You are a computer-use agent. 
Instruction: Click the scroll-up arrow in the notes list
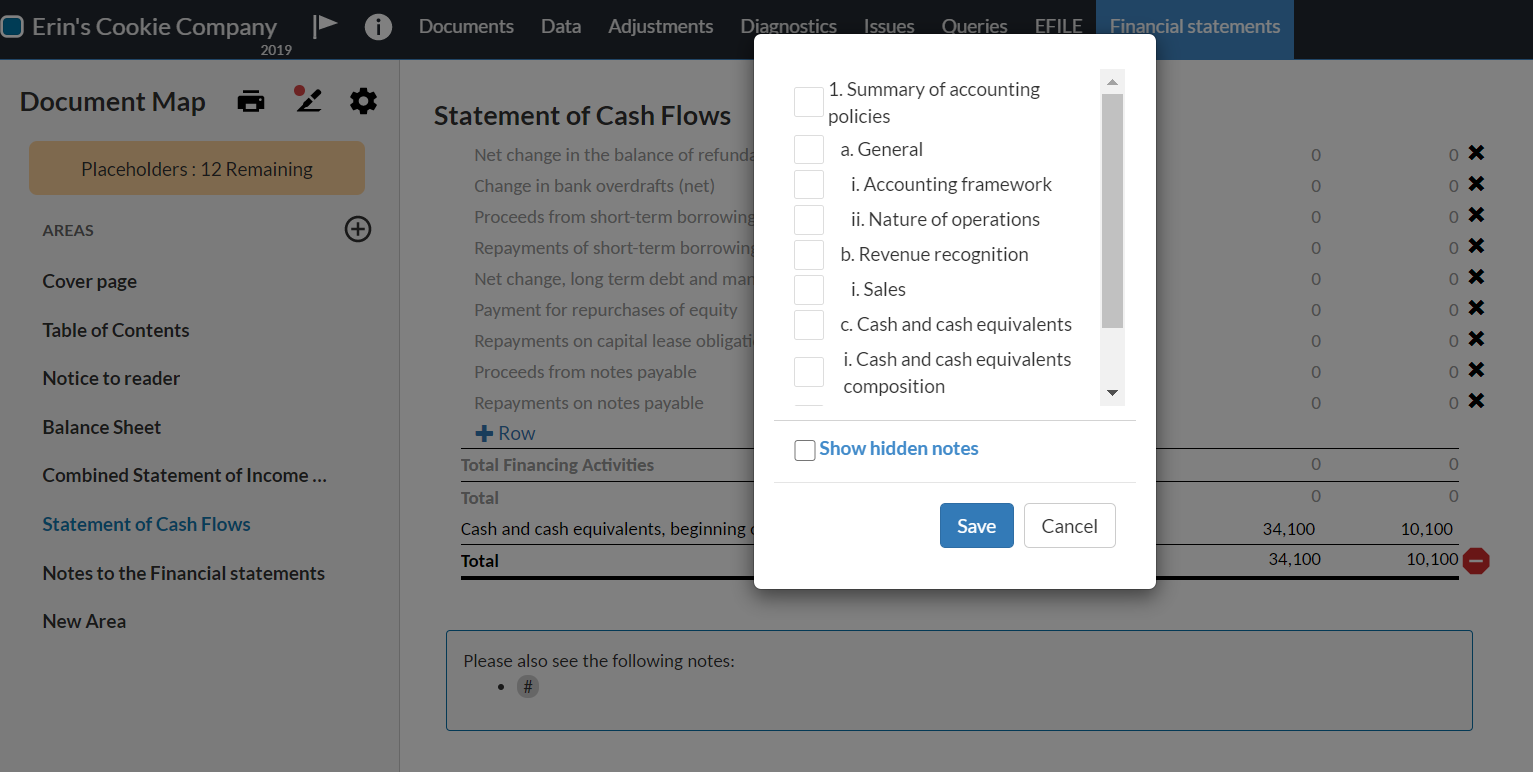point(1111,79)
